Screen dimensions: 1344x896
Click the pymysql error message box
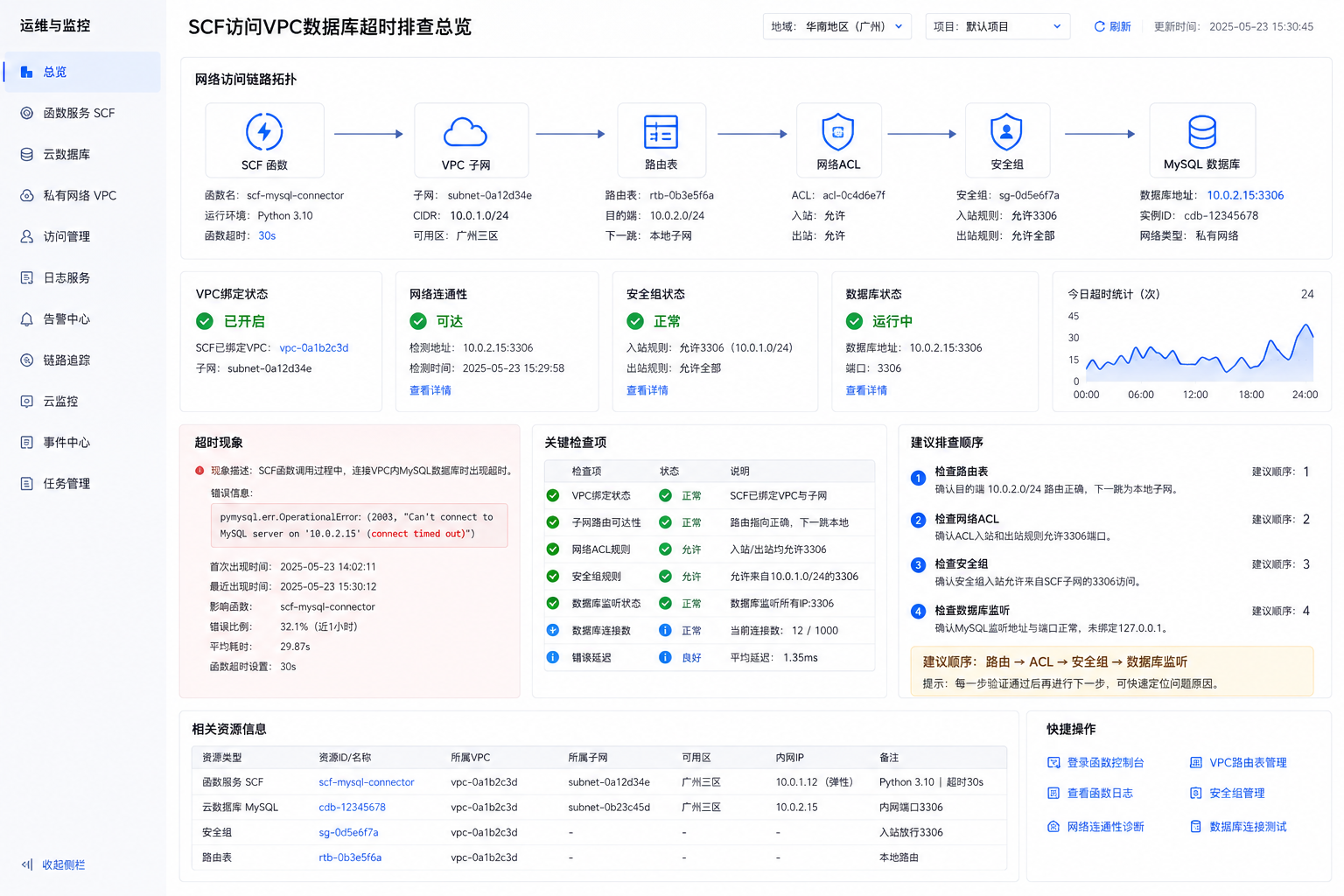(x=359, y=525)
